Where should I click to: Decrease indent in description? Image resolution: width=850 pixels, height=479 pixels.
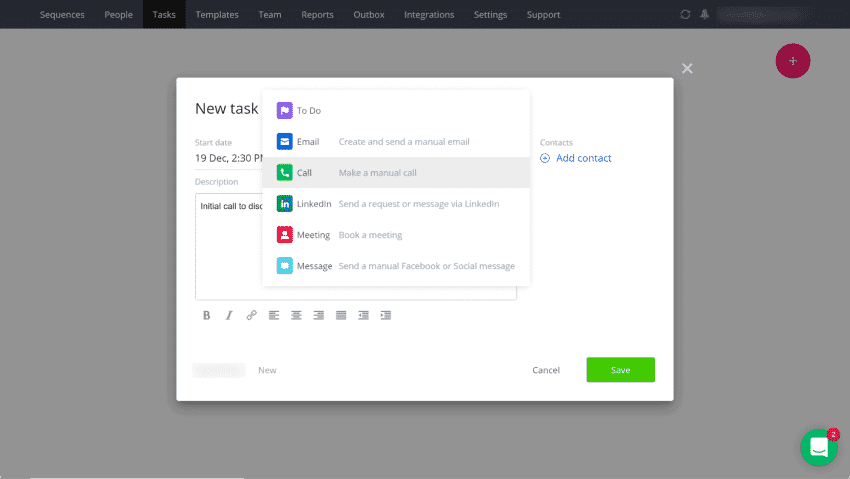(363, 315)
